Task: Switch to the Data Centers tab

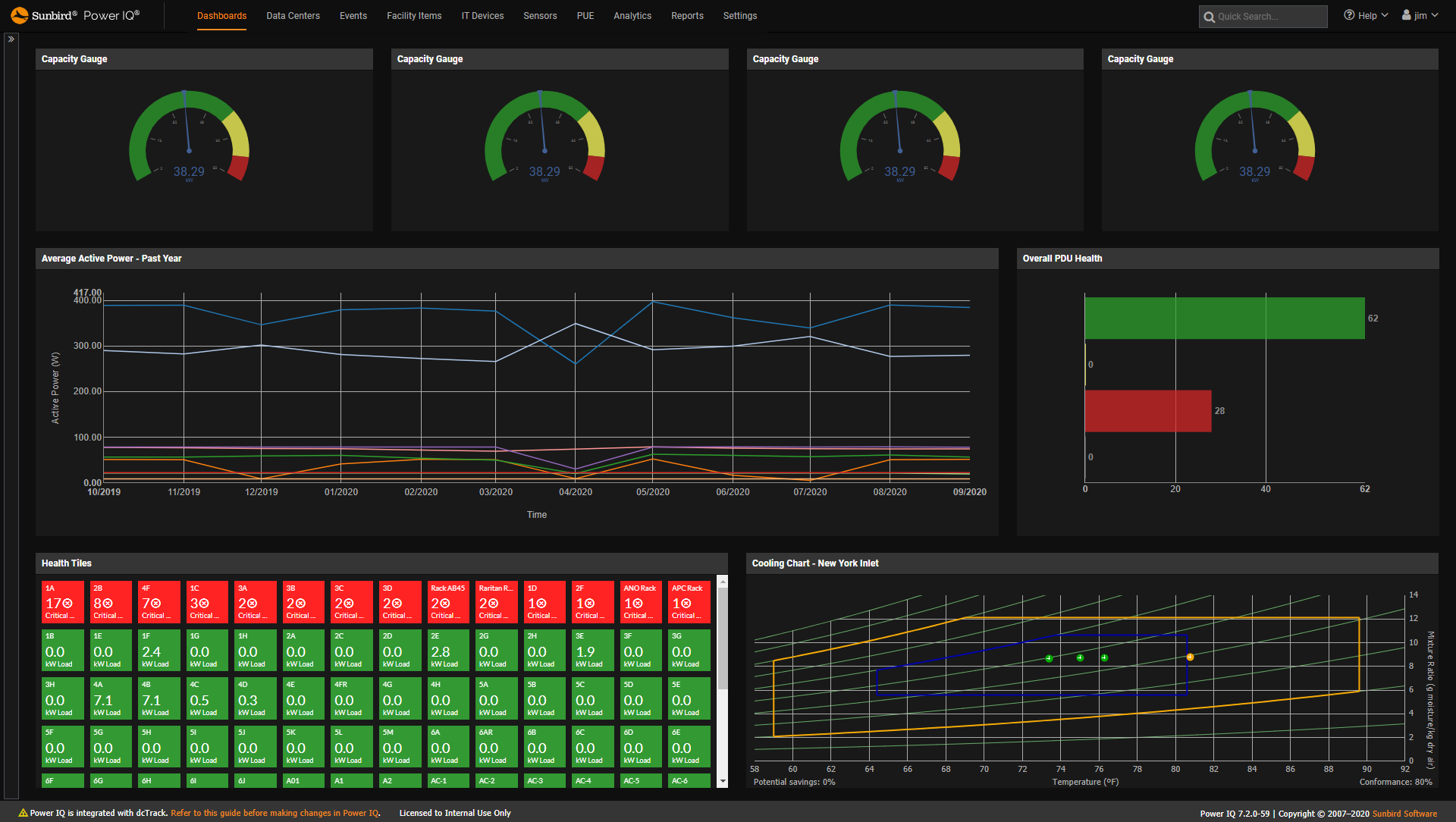Action: click(293, 15)
